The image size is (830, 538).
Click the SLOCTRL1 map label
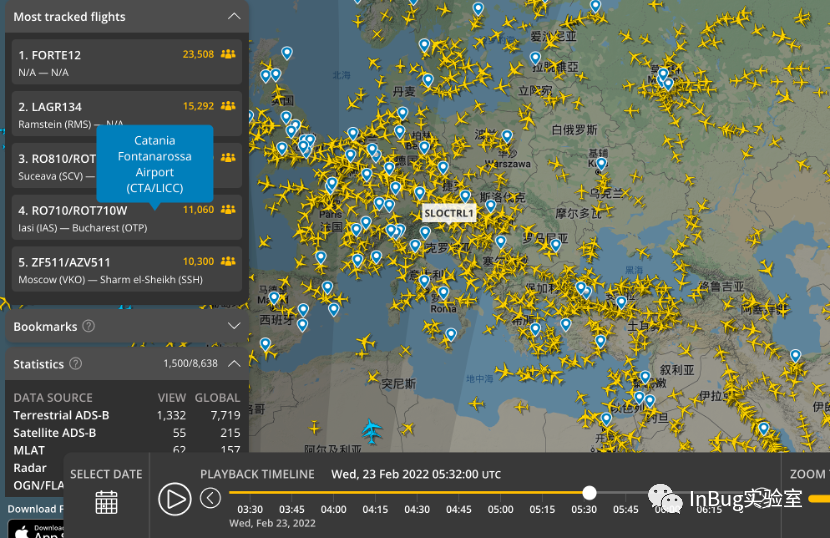pos(449,213)
